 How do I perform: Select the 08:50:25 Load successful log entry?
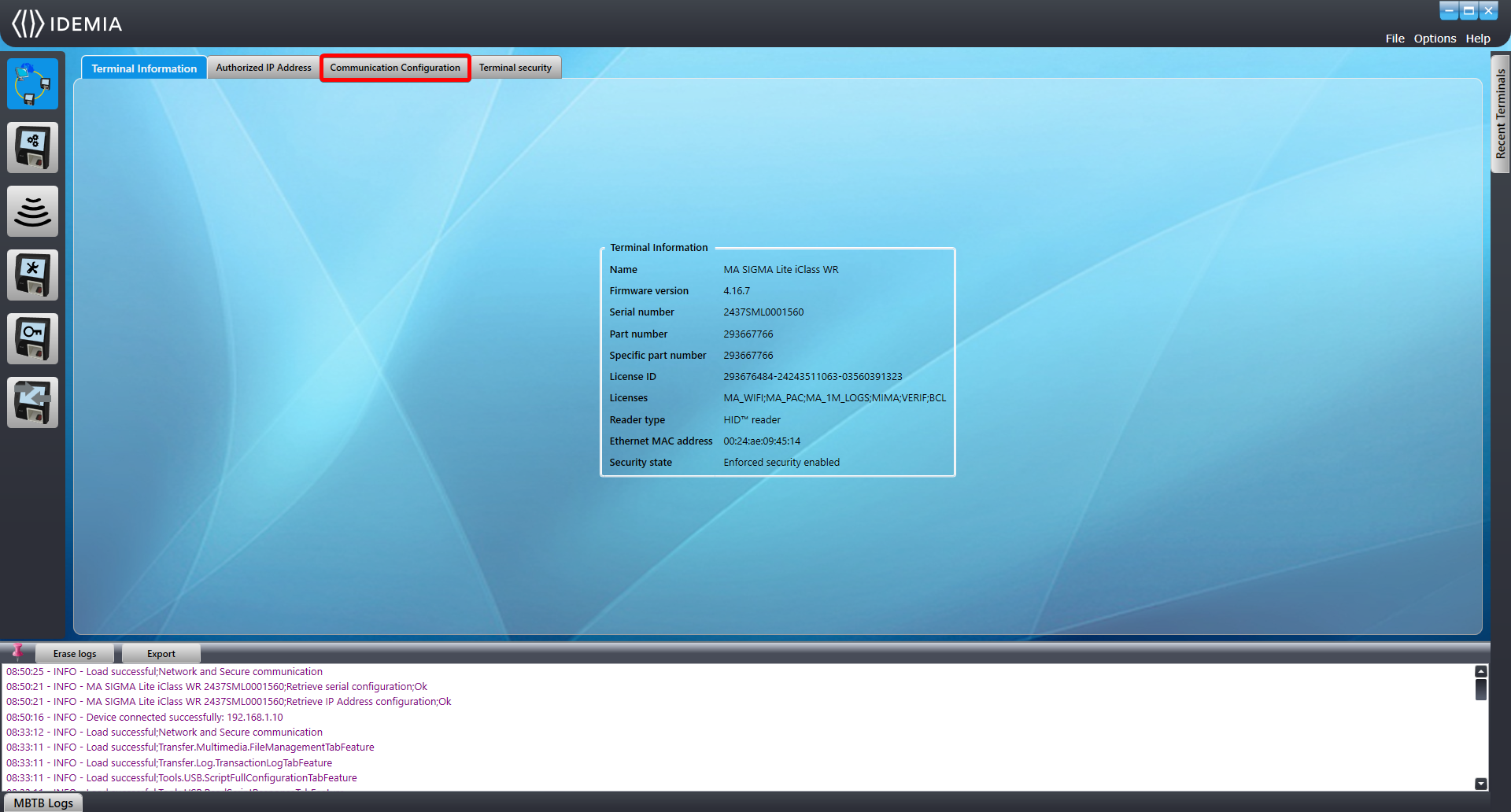click(x=164, y=672)
